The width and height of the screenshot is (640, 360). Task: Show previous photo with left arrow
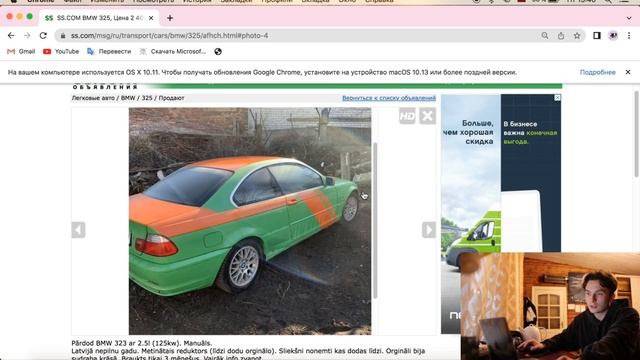[x=78, y=230]
